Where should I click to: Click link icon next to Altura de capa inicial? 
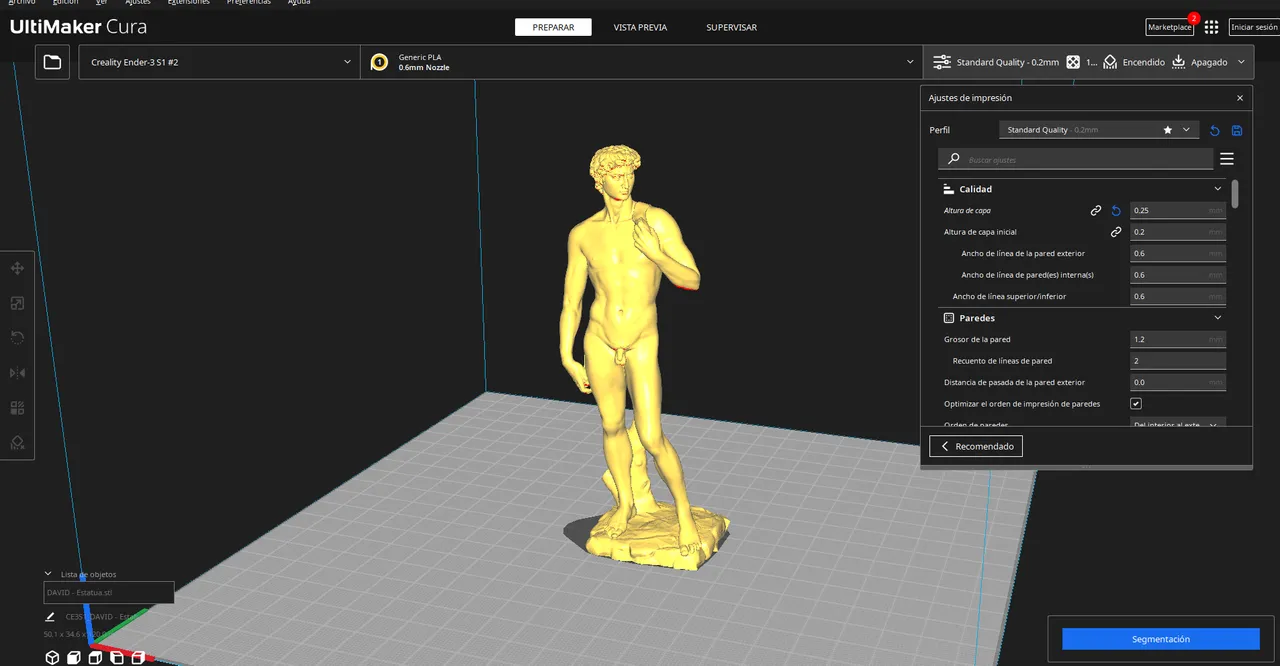pyautogui.click(x=1116, y=232)
